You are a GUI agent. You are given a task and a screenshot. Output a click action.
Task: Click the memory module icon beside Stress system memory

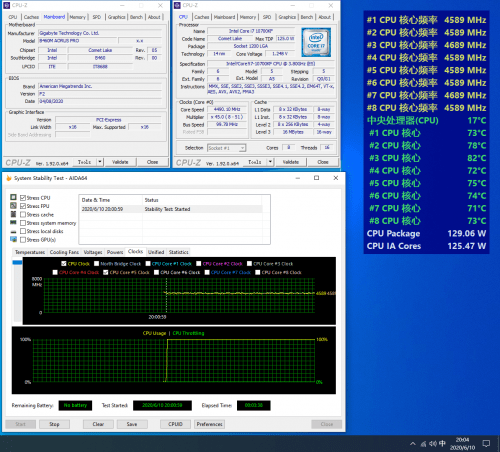13,223
